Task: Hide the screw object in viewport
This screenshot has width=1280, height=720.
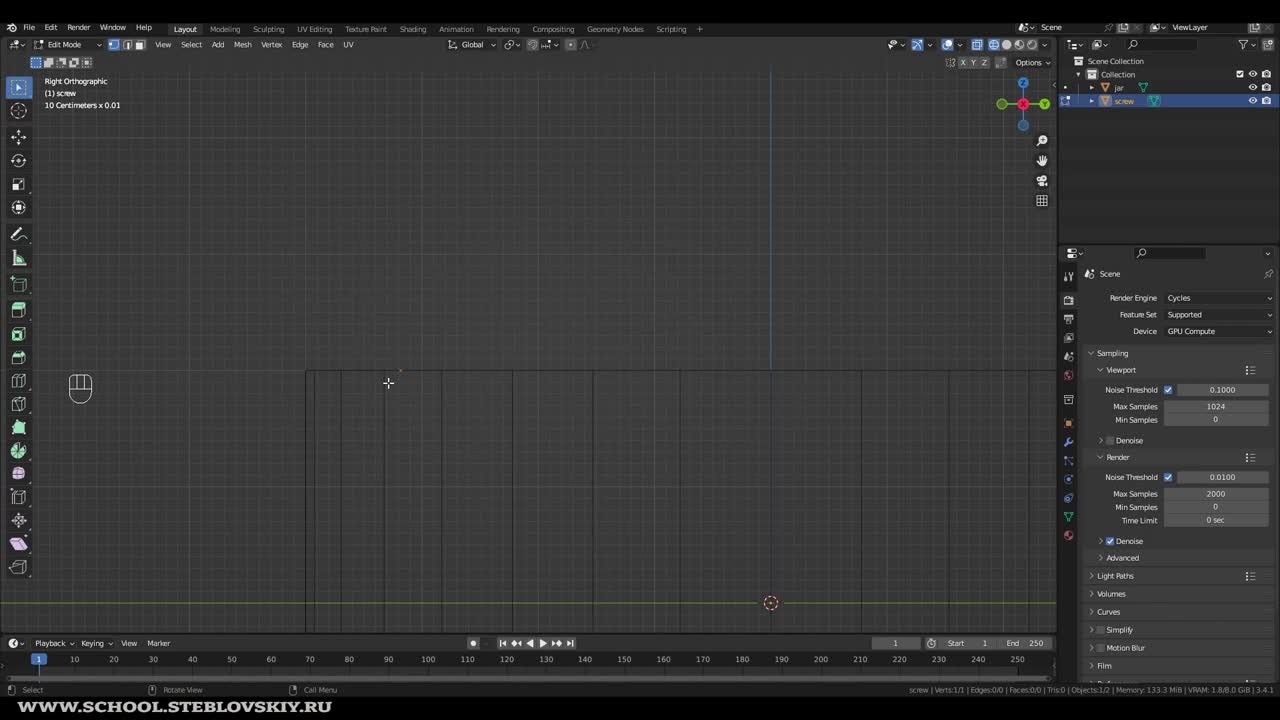Action: pyautogui.click(x=1252, y=101)
